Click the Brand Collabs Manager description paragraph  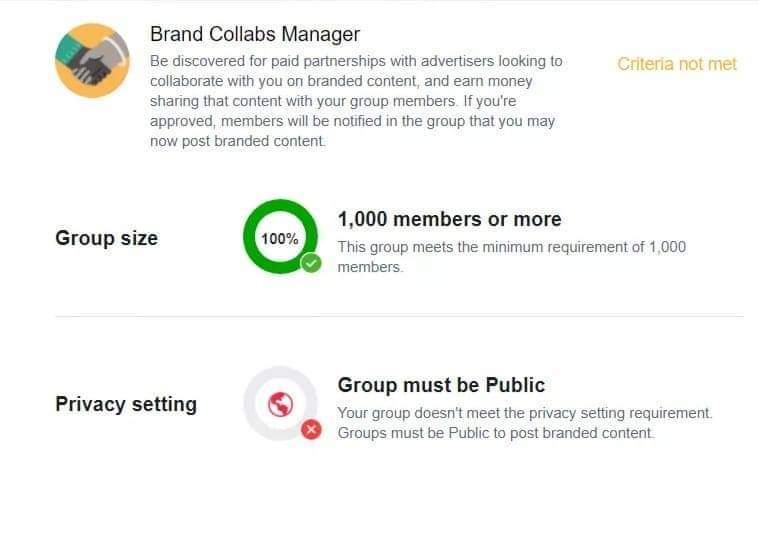tap(356, 101)
